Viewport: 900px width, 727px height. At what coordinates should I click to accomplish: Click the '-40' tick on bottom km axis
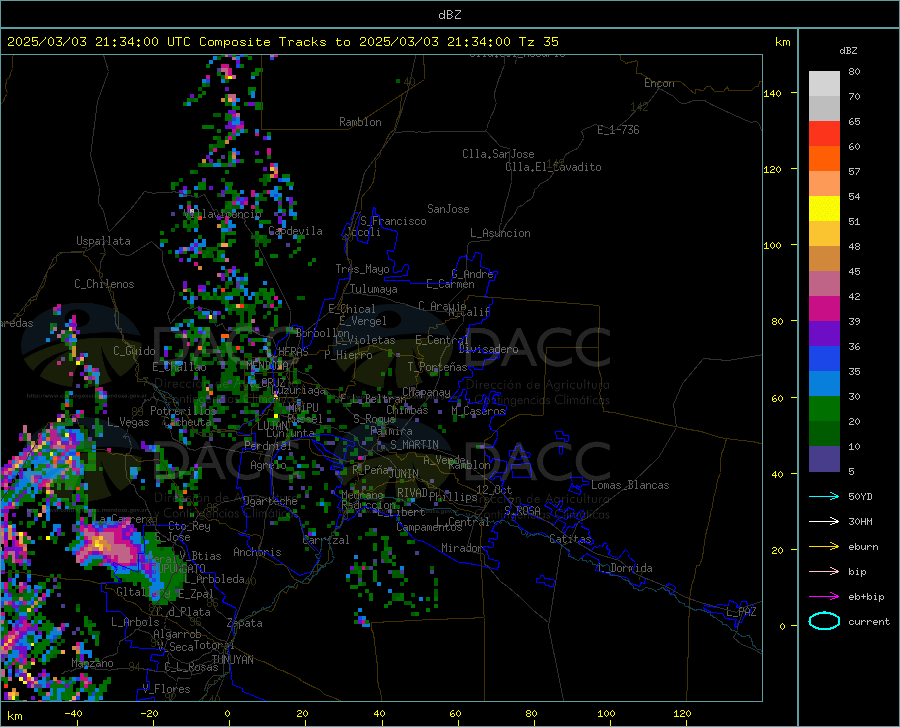point(73,713)
